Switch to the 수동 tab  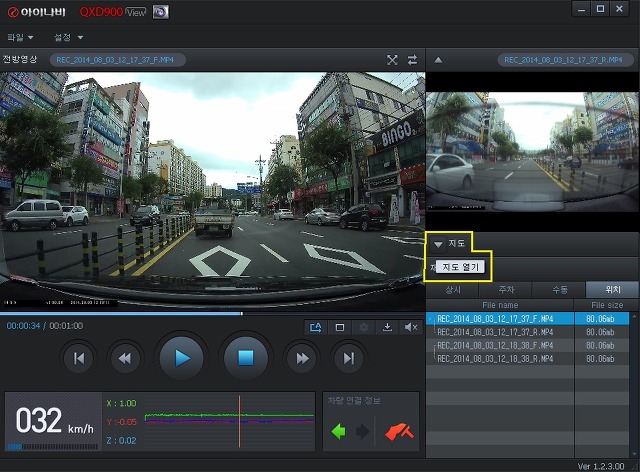tap(559, 289)
